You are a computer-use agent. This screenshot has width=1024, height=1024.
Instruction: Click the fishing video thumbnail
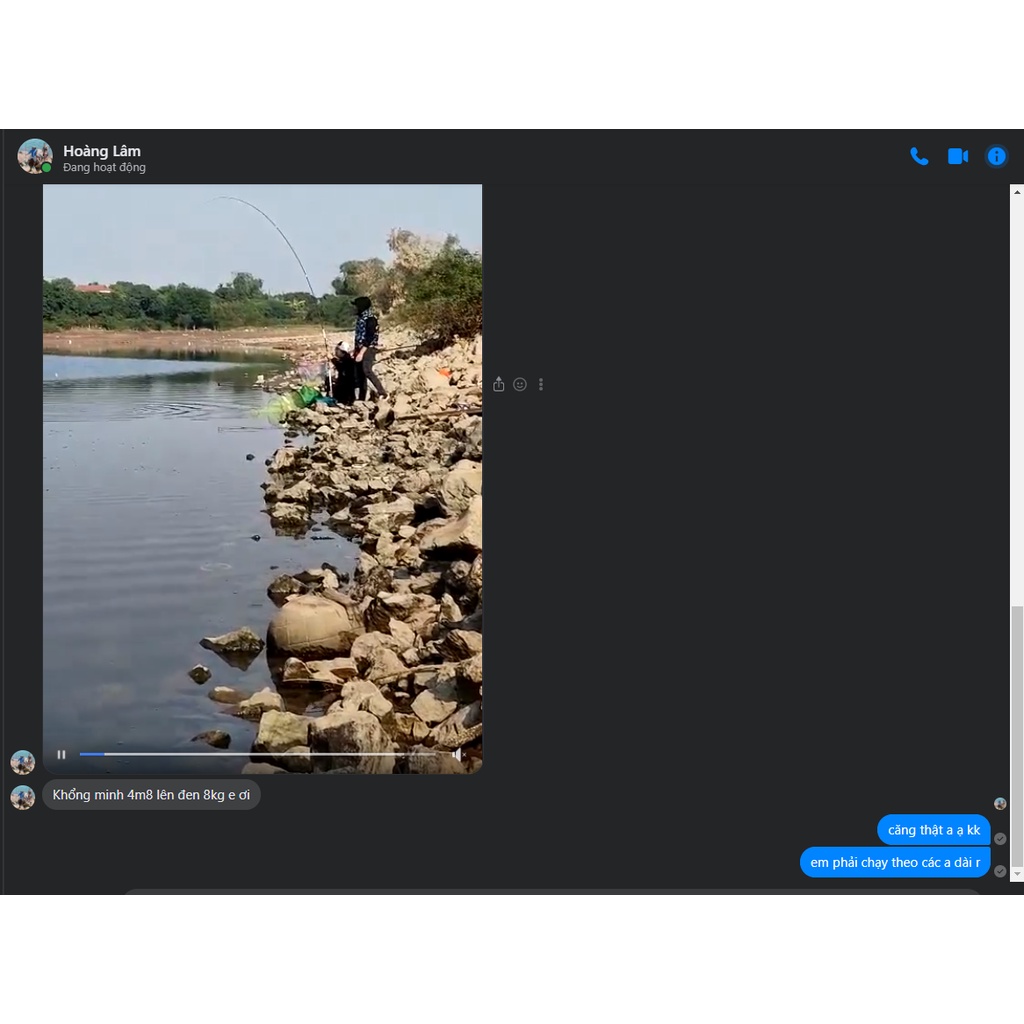tap(262, 470)
